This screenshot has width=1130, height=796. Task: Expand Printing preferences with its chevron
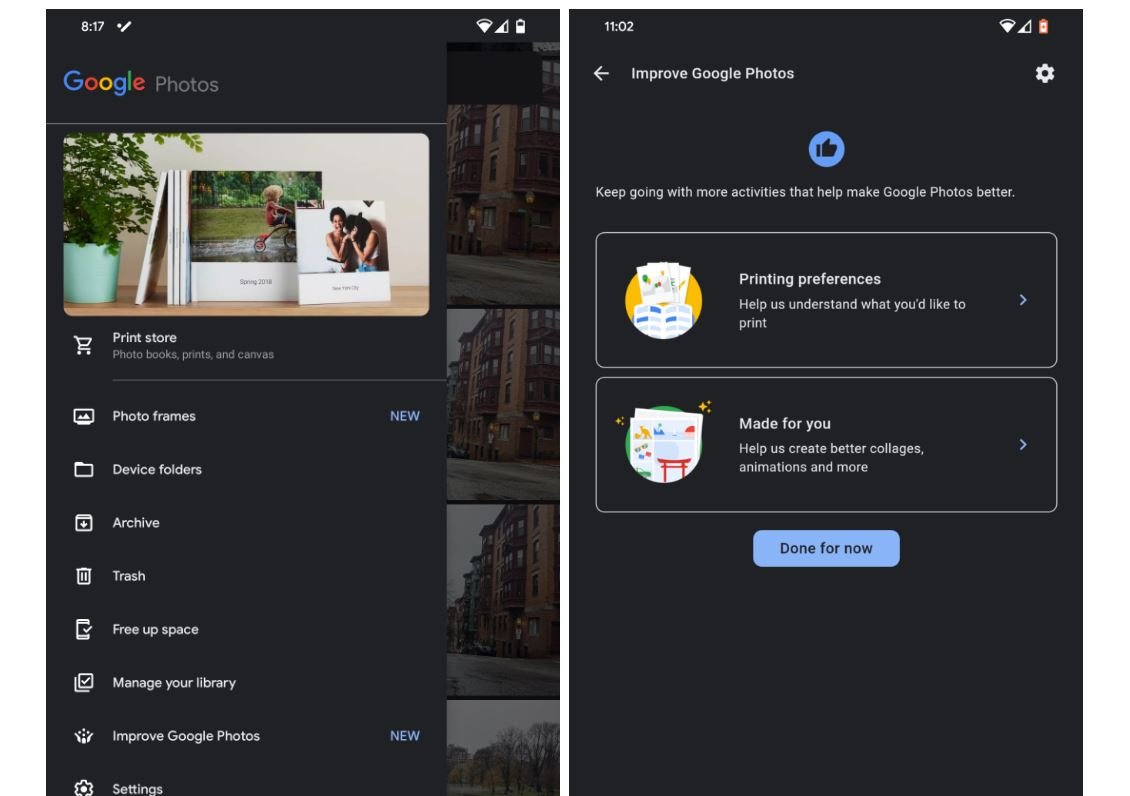(x=1022, y=300)
